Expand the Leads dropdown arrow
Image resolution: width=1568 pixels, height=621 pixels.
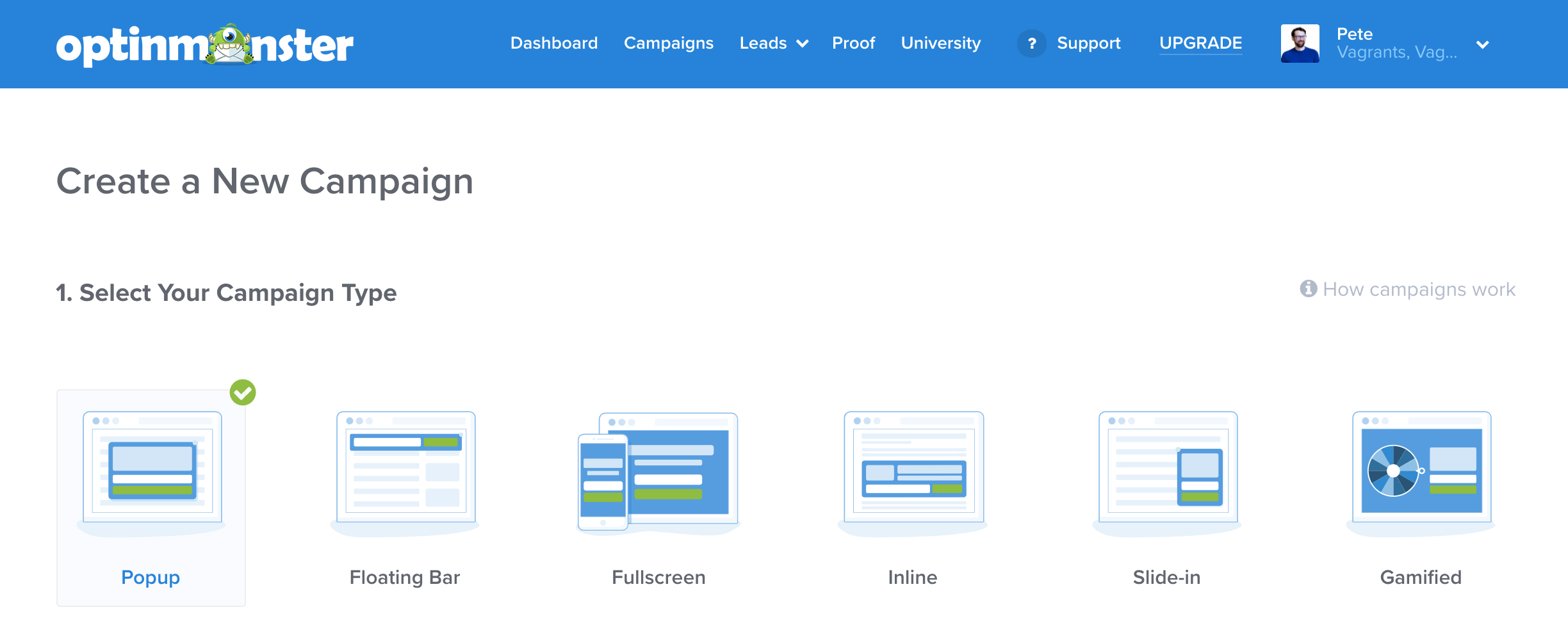pos(802,44)
